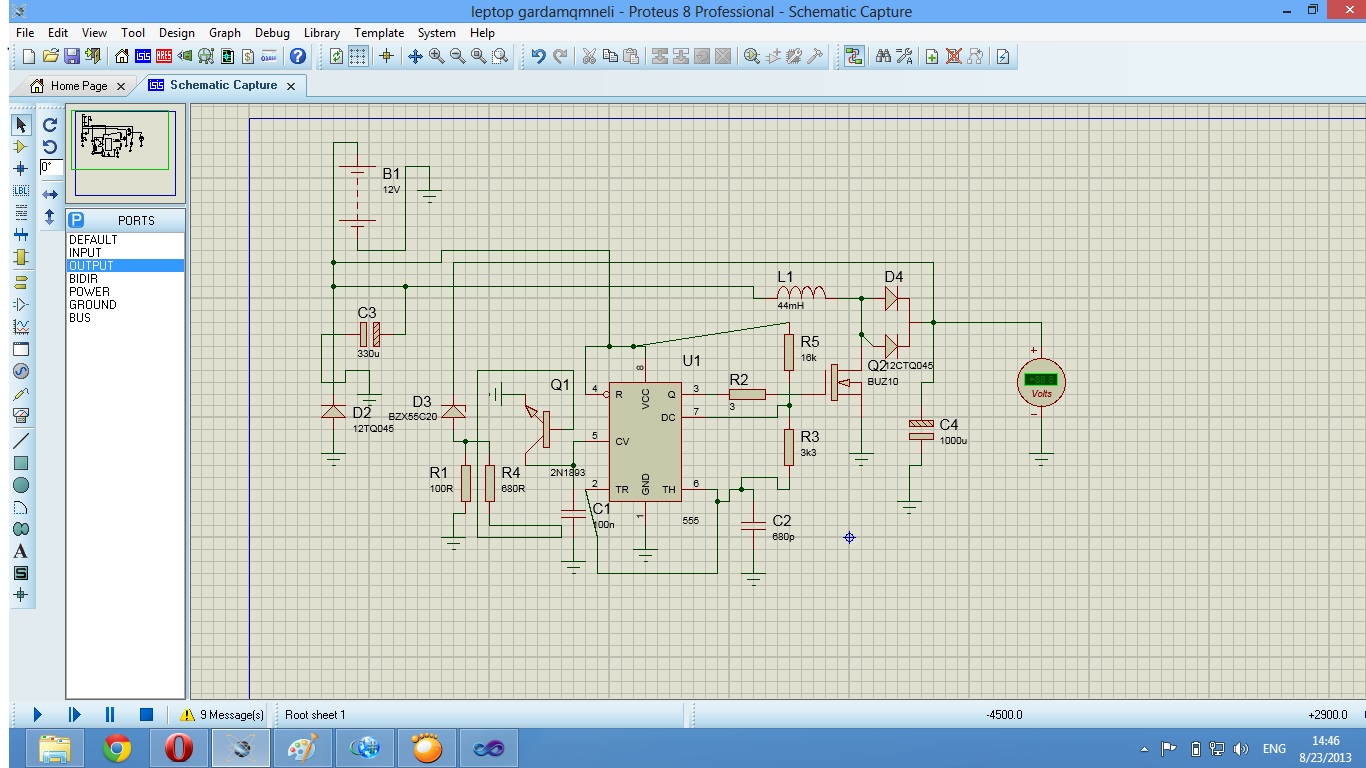
Task: Choose the 2D graphics text tool
Action: [x=21, y=551]
